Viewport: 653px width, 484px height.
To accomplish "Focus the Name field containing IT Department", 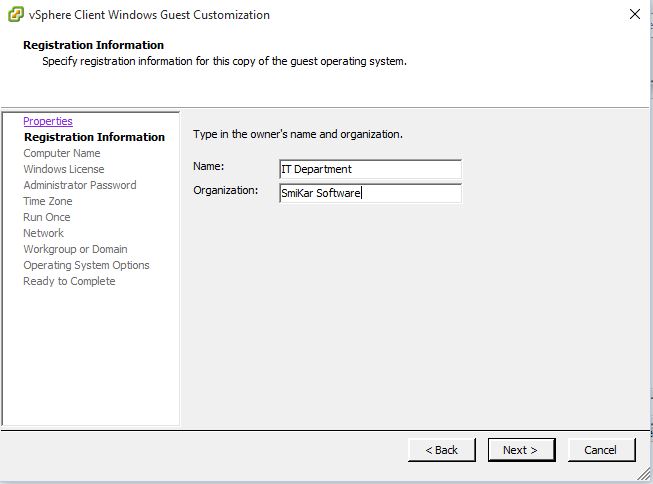I will click(x=370, y=169).
